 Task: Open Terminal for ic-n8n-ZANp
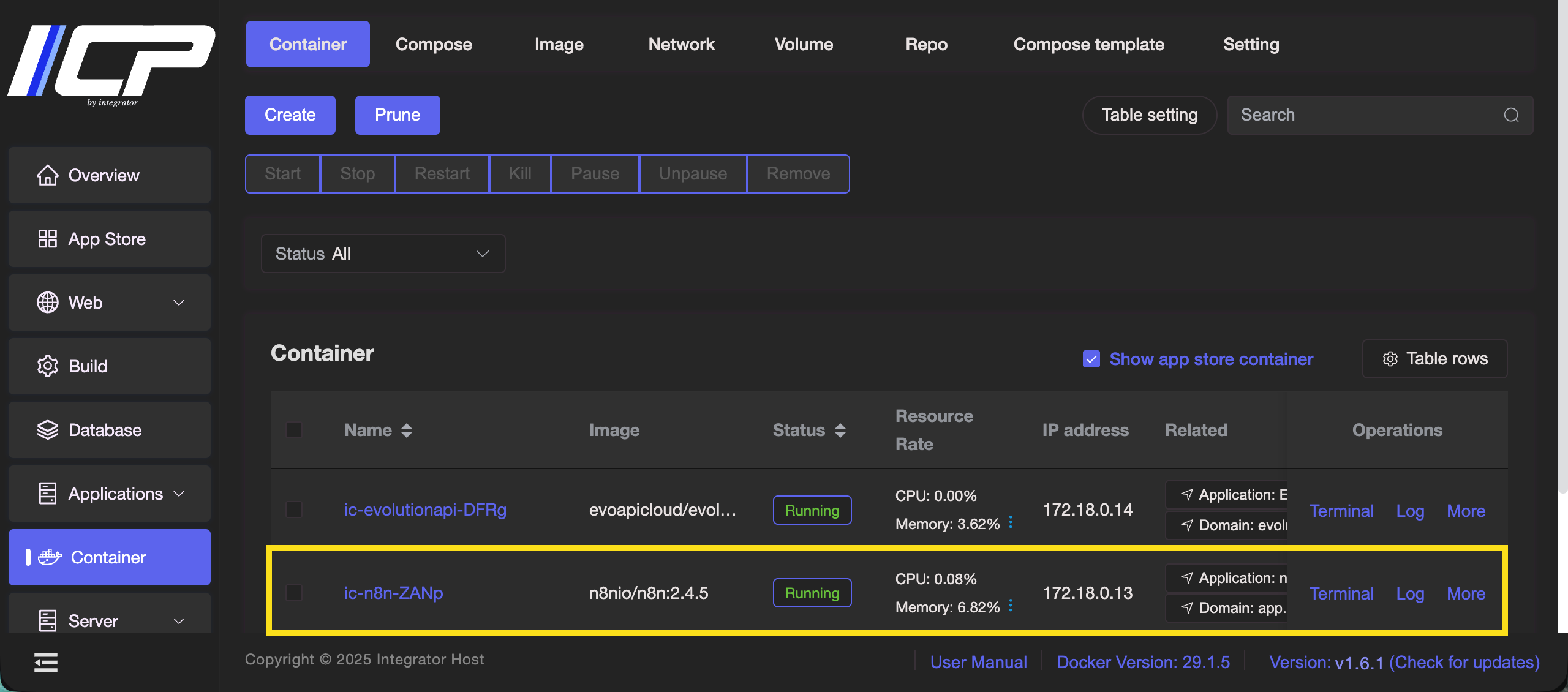click(x=1341, y=593)
